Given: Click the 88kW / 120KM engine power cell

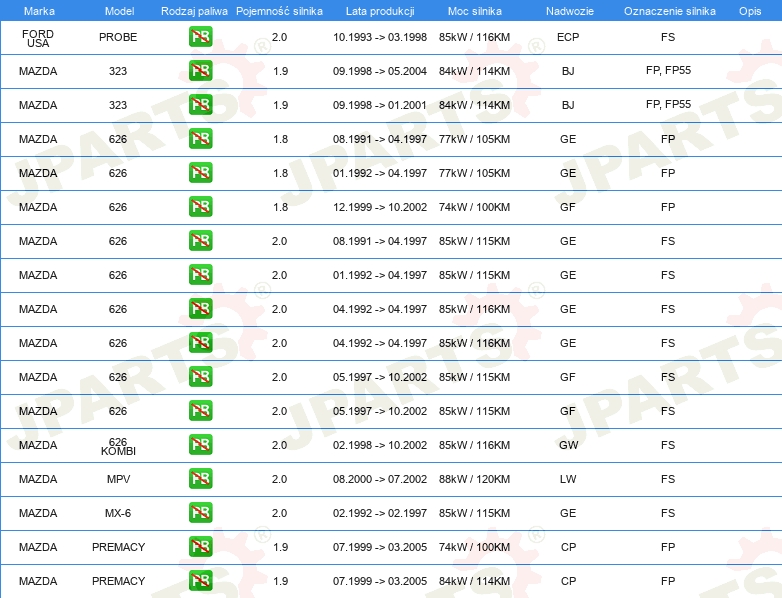Looking at the screenshot, I should pos(474,479).
